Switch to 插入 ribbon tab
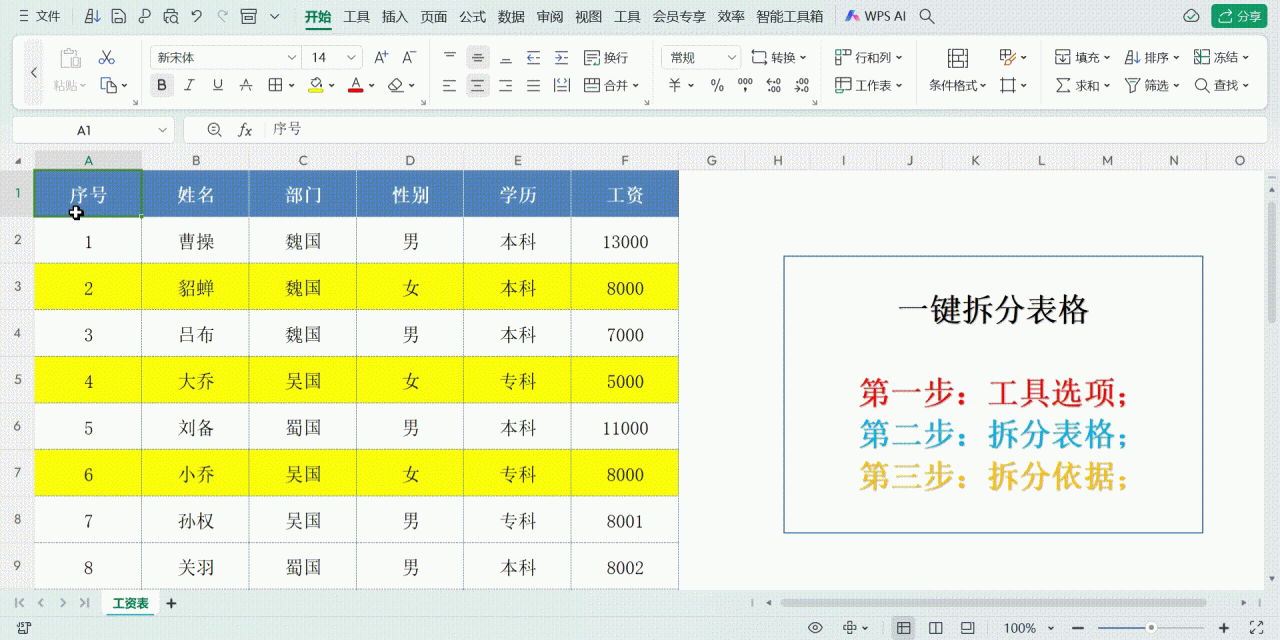 (395, 16)
